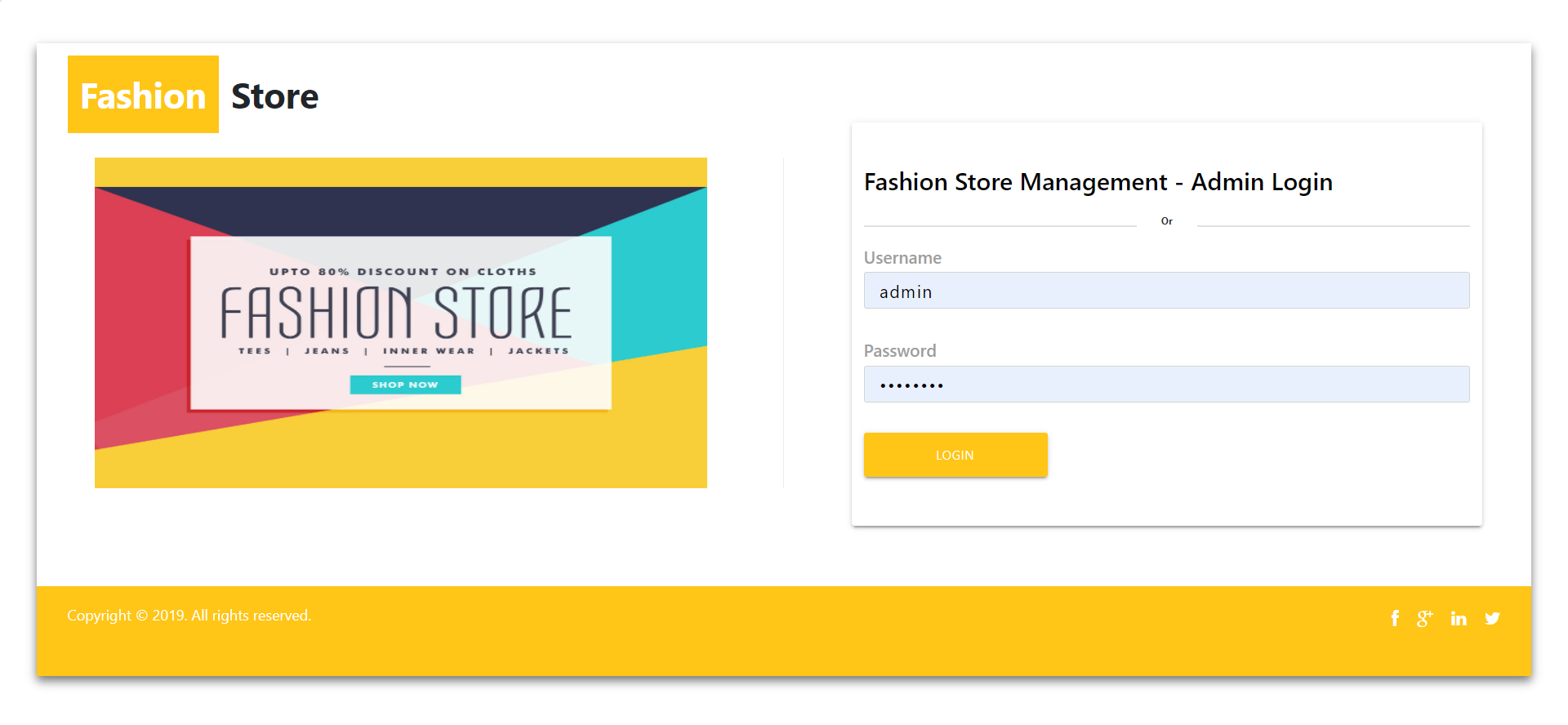
Task: Open the Google Plus icon in footer
Action: point(1425,618)
